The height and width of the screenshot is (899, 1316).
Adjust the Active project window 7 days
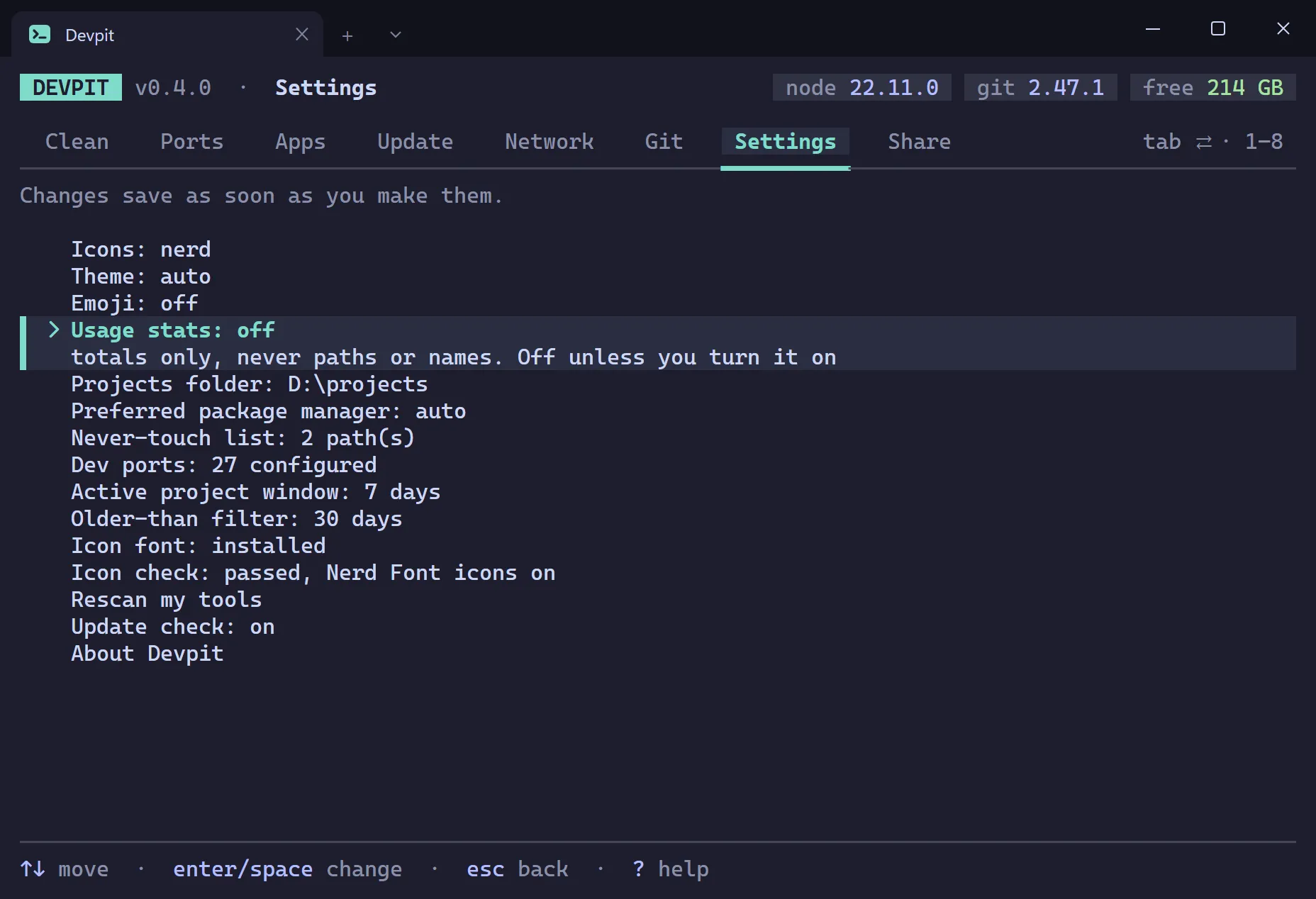click(x=256, y=492)
